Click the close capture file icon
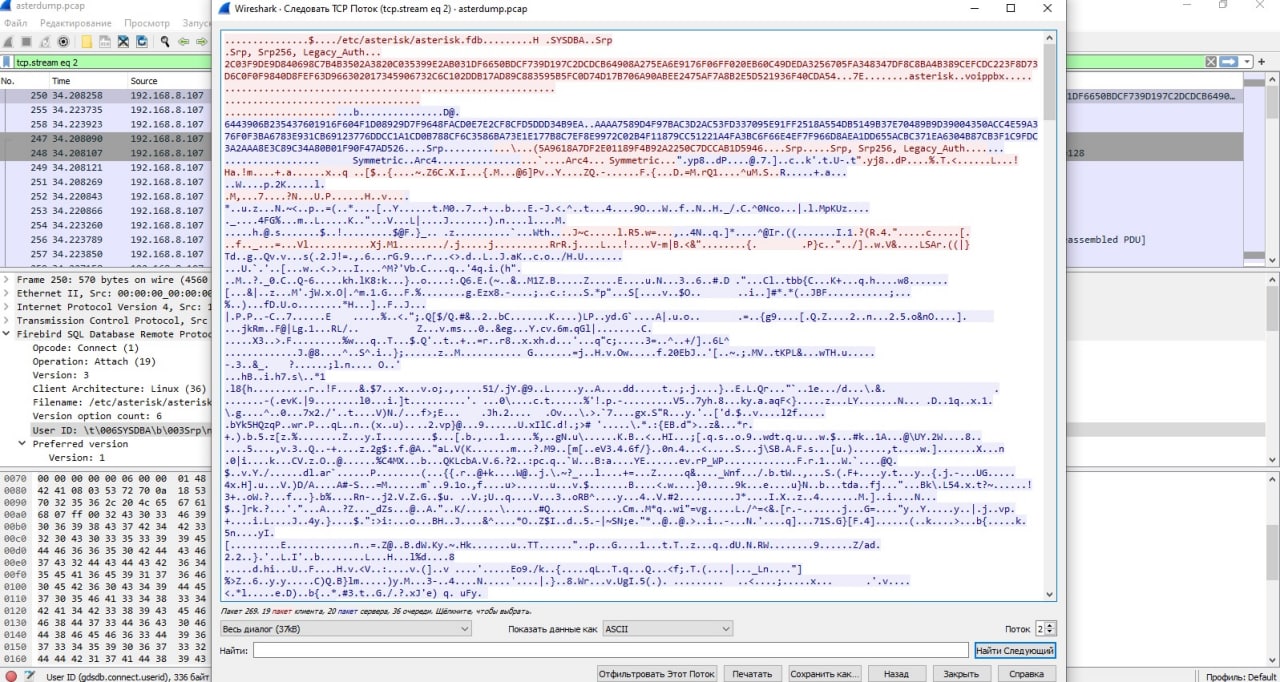Image resolution: width=1280 pixels, height=682 pixels. pyautogui.click(x=124, y=42)
